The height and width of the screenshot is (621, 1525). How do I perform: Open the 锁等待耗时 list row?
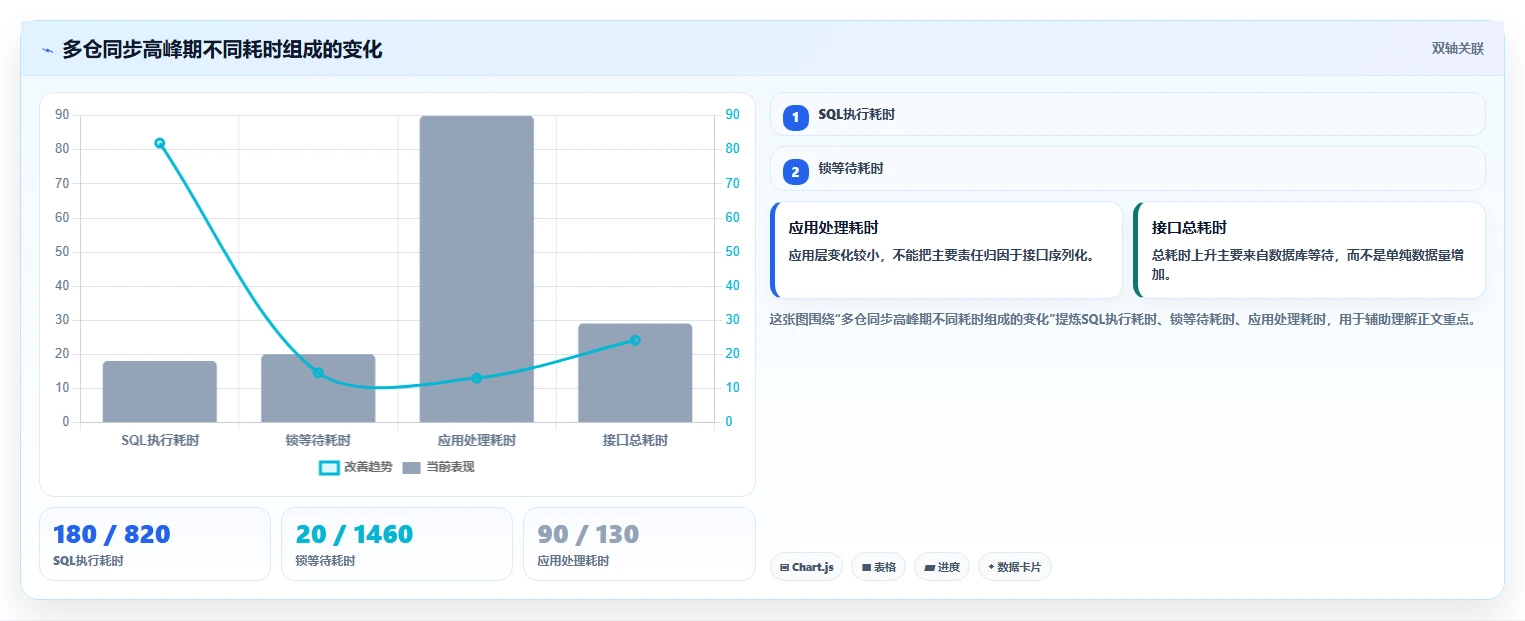pos(1127,168)
